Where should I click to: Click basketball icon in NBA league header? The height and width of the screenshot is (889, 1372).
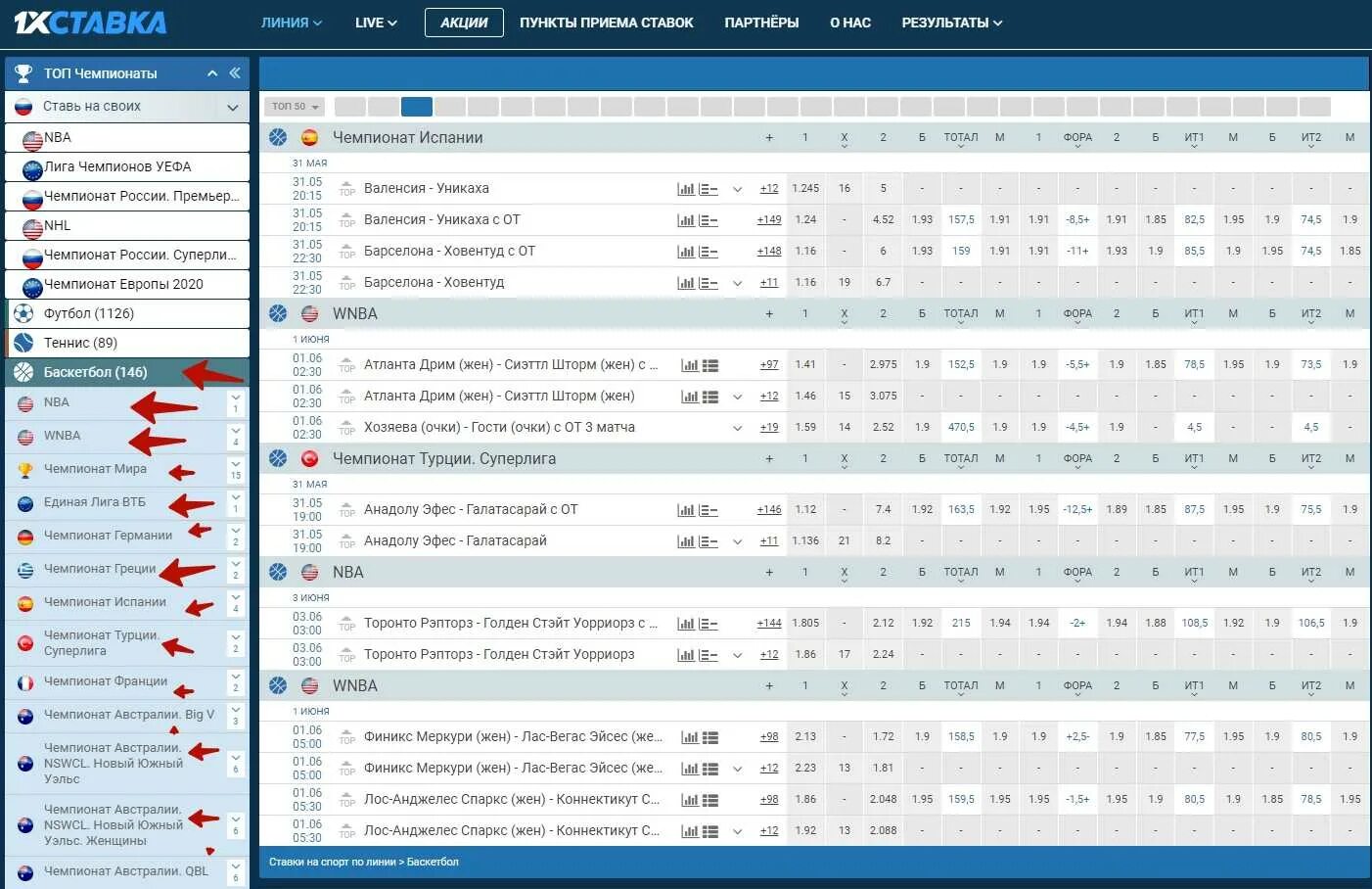point(278,572)
